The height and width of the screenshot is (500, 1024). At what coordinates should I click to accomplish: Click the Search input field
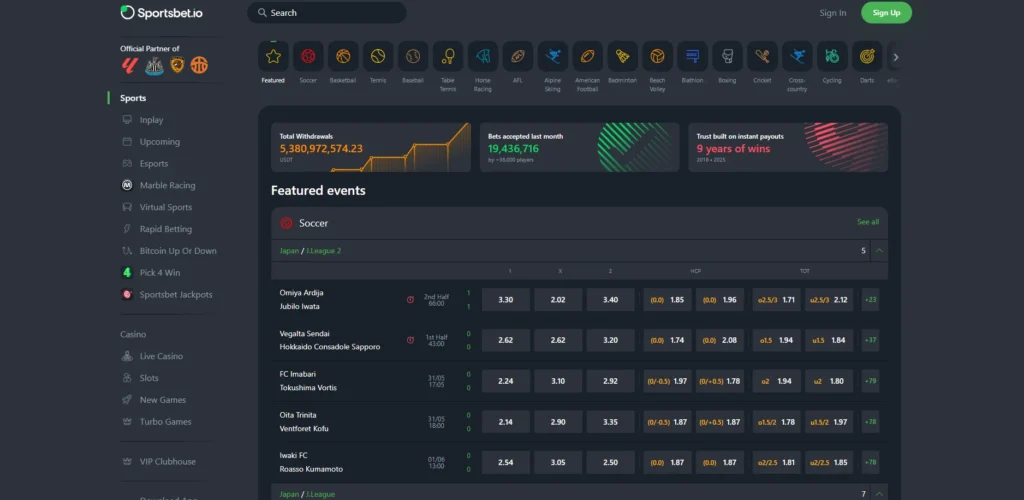pos(327,12)
